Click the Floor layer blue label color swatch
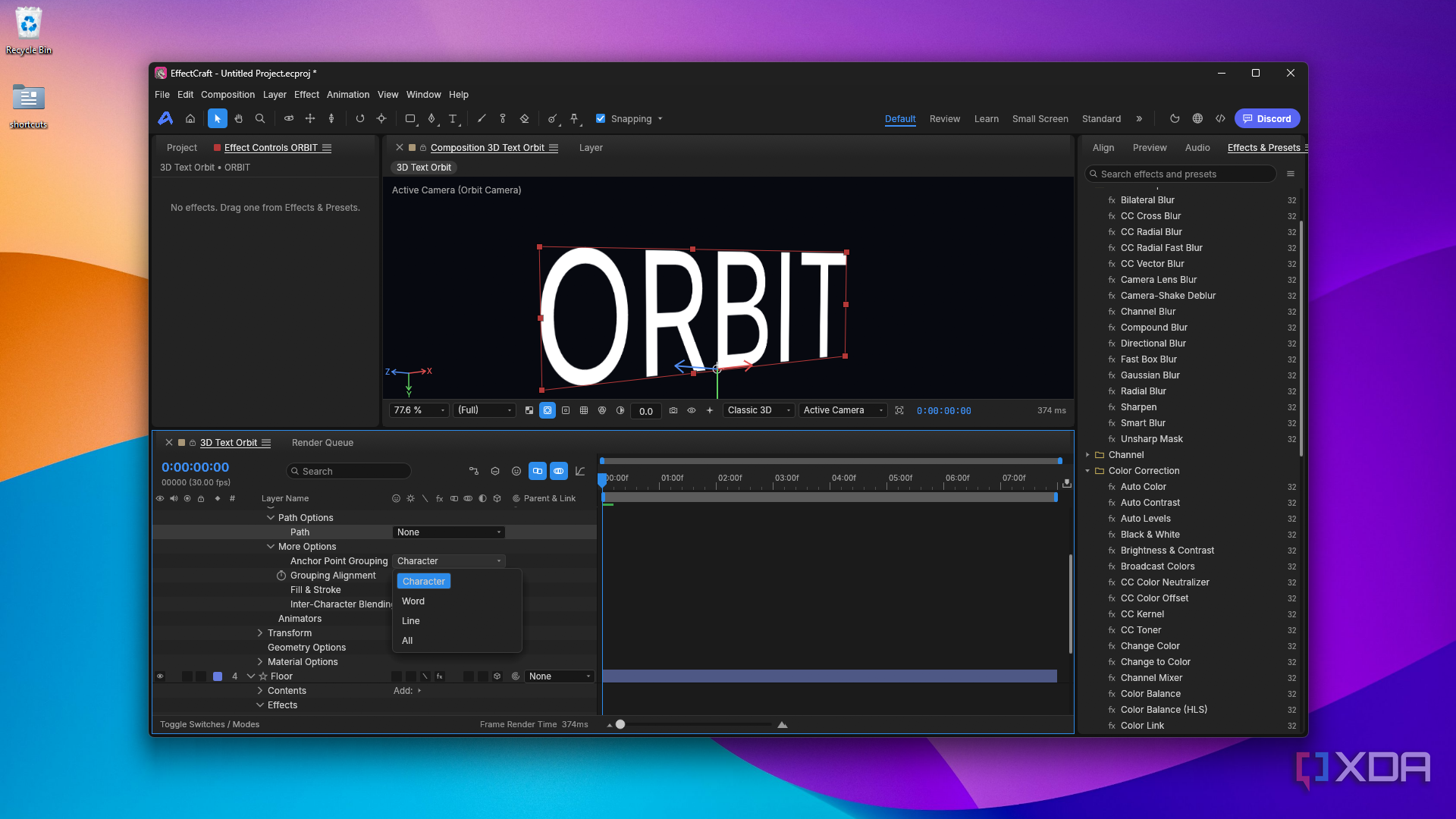 (x=218, y=676)
